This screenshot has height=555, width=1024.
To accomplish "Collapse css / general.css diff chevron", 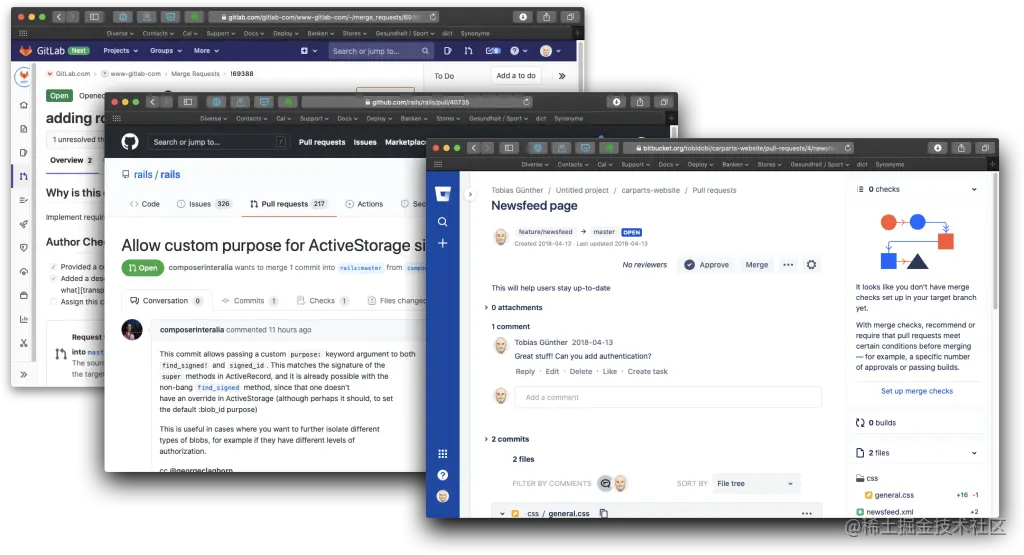I will point(502,514).
